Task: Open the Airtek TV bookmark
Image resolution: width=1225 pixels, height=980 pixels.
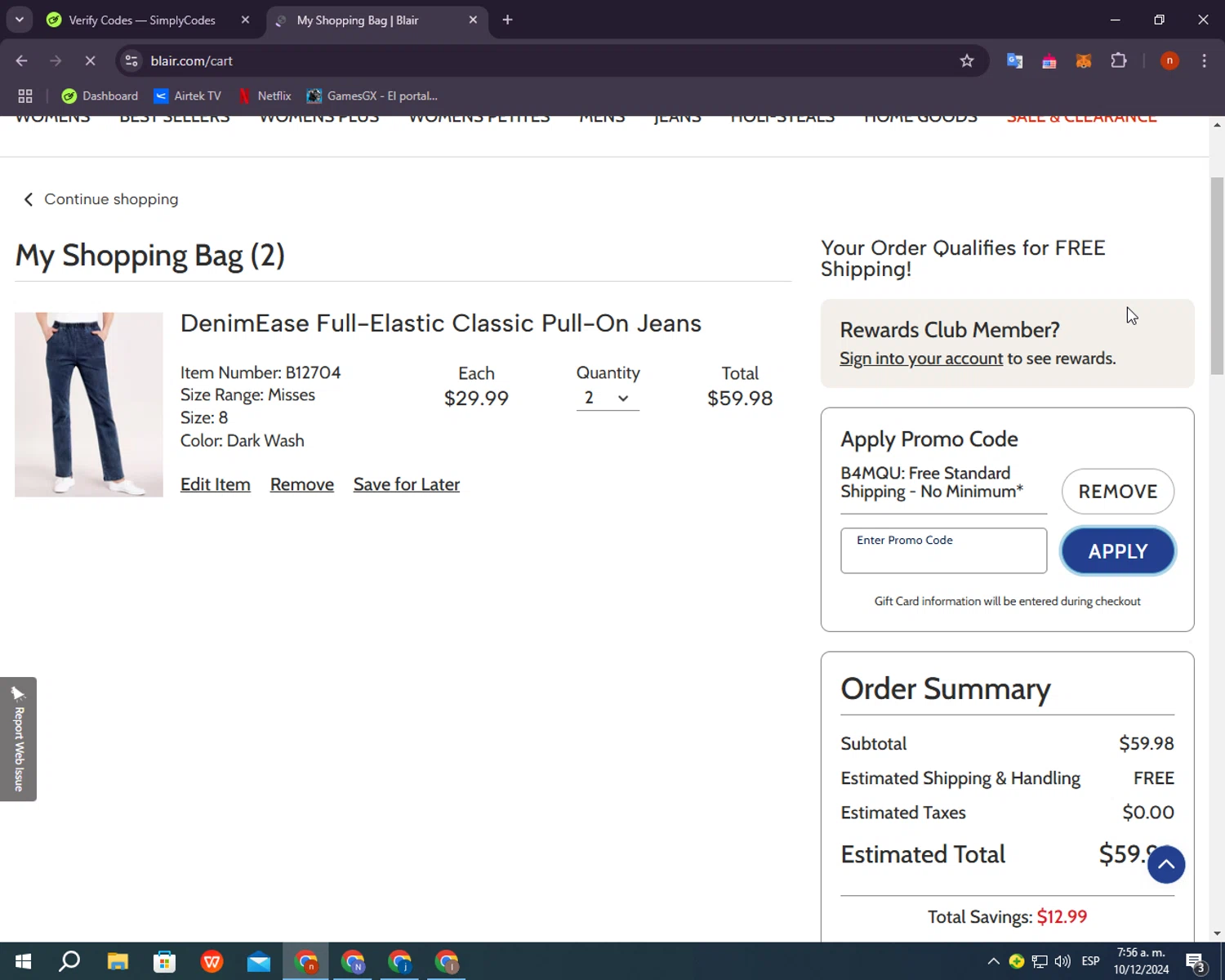Action: 187,96
